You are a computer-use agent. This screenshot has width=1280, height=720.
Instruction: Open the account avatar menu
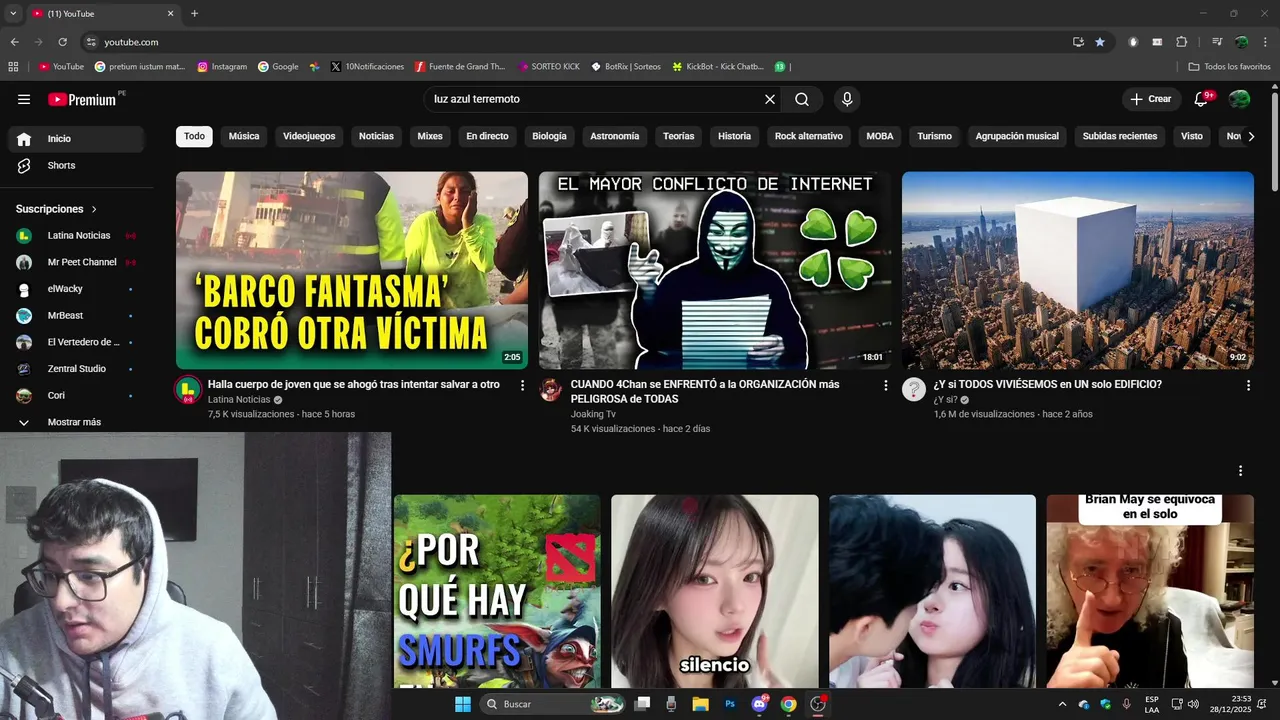pyautogui.click(x=1240, y=99)
